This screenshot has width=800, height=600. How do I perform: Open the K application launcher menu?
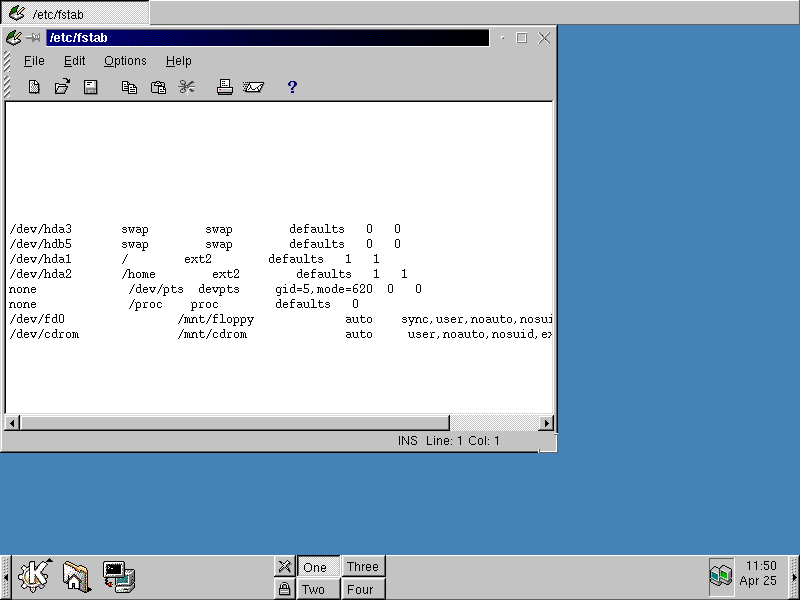35,576
